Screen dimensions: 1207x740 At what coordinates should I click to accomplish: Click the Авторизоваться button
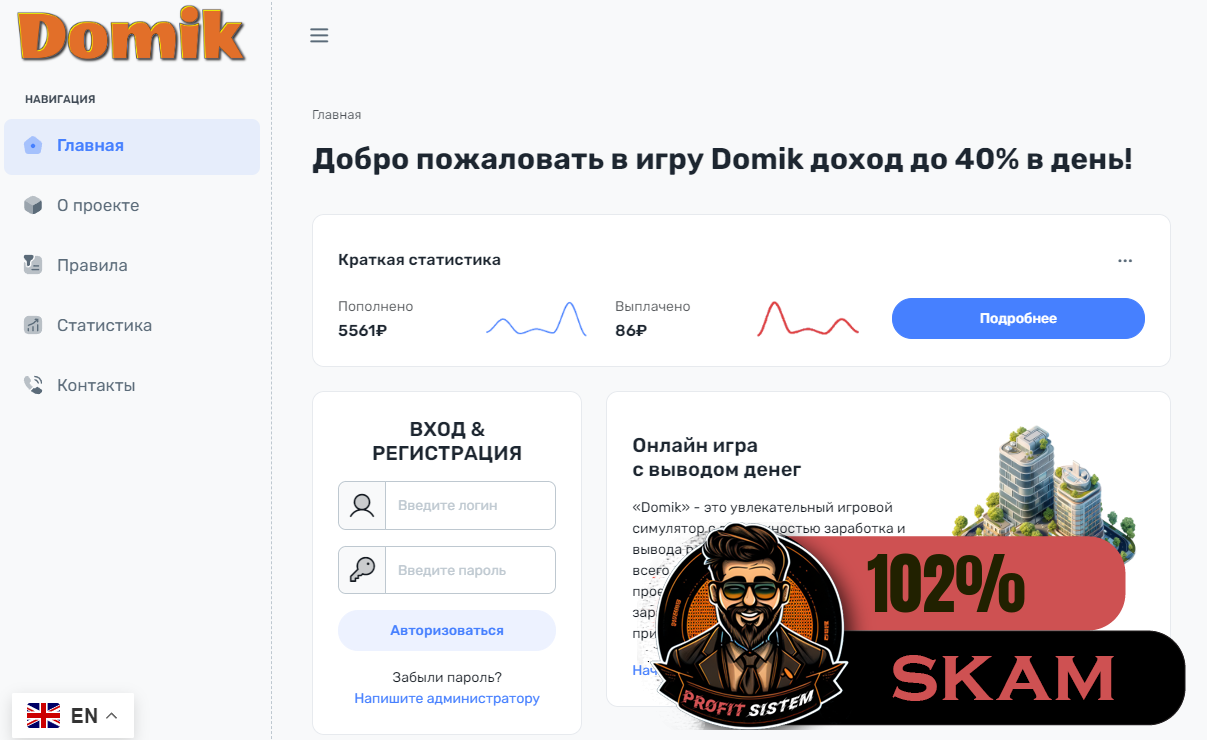click(x=447, y=630)
